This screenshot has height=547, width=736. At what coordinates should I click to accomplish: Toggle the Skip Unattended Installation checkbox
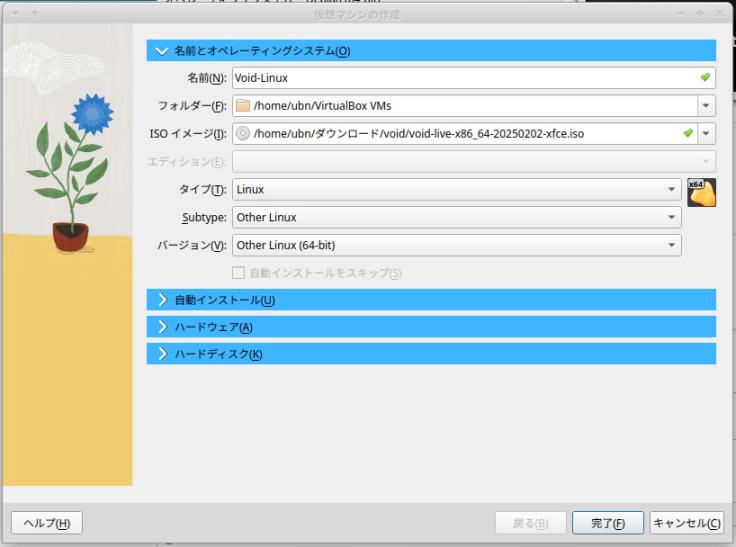click(x=238, y=273)
